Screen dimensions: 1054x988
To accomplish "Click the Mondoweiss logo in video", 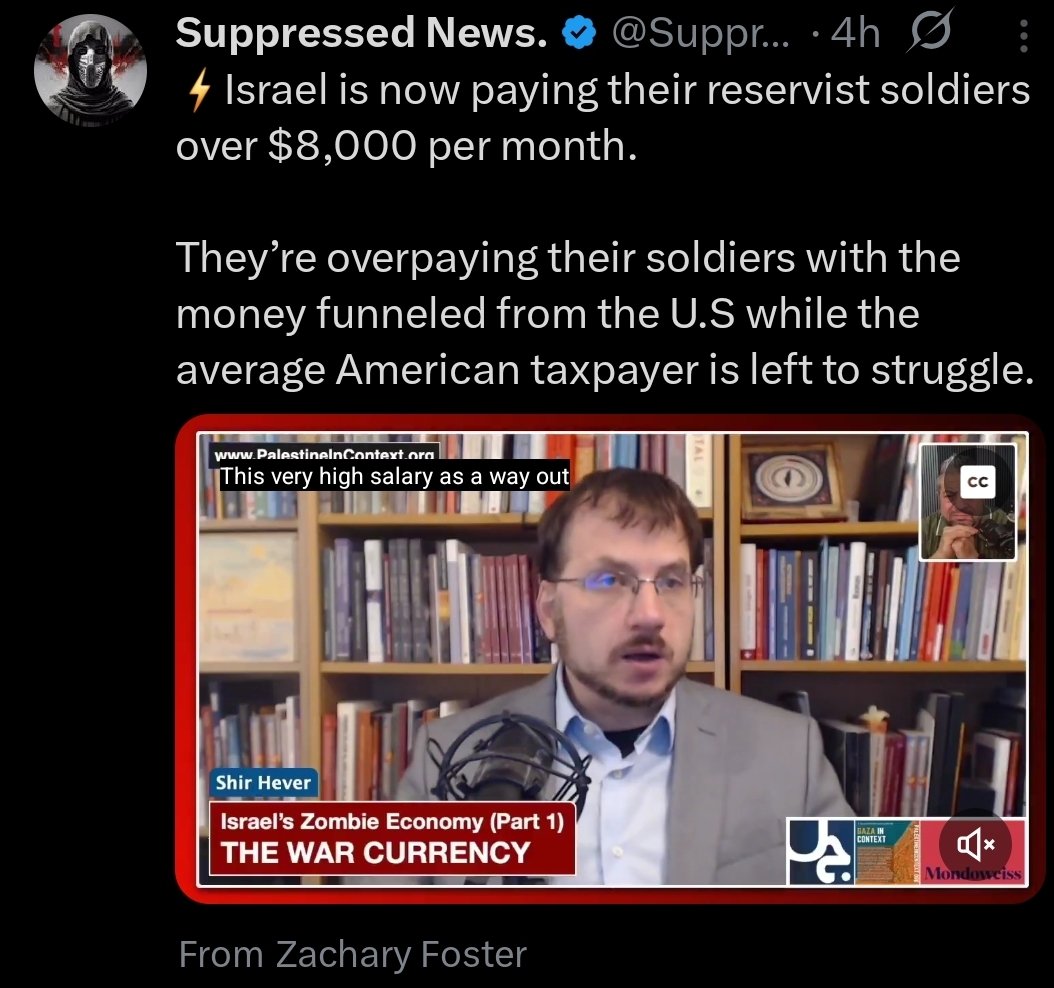I will point(973,873).
